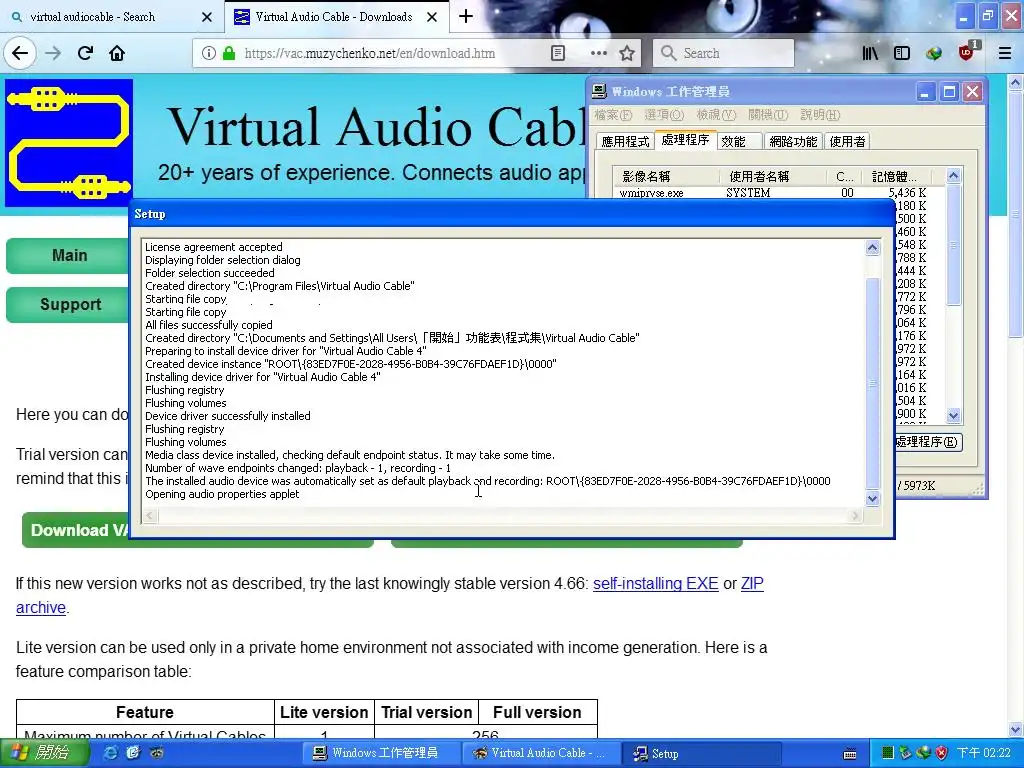Viewport: 1024px width, 768px height.
Task: Open page actions three-dot menu
Action: tap(598, 53)
